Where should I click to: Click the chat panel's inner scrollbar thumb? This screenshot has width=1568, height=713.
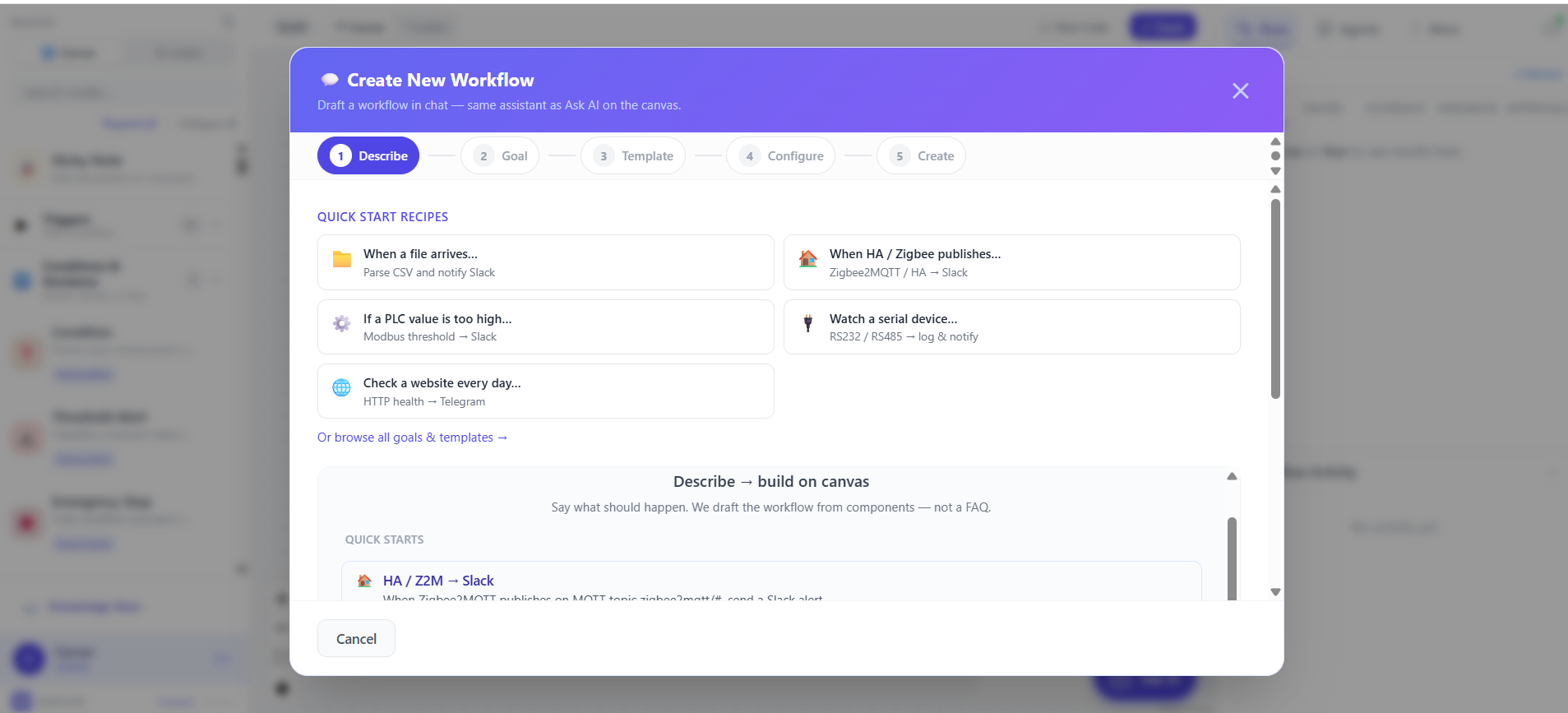pyautogui.click(x=1232, y=558)
